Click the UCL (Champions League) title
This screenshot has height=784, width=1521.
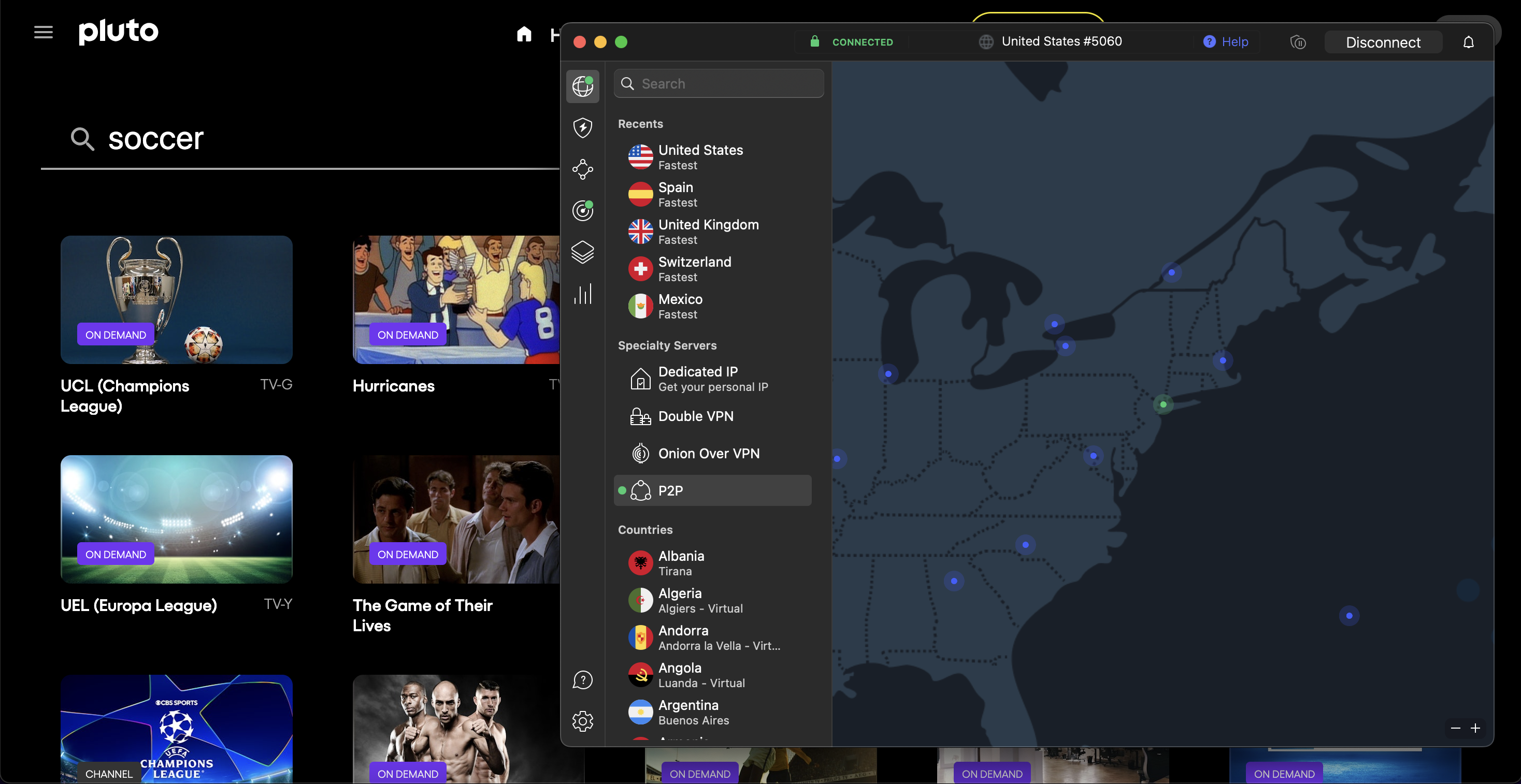[x=125, y=396]
